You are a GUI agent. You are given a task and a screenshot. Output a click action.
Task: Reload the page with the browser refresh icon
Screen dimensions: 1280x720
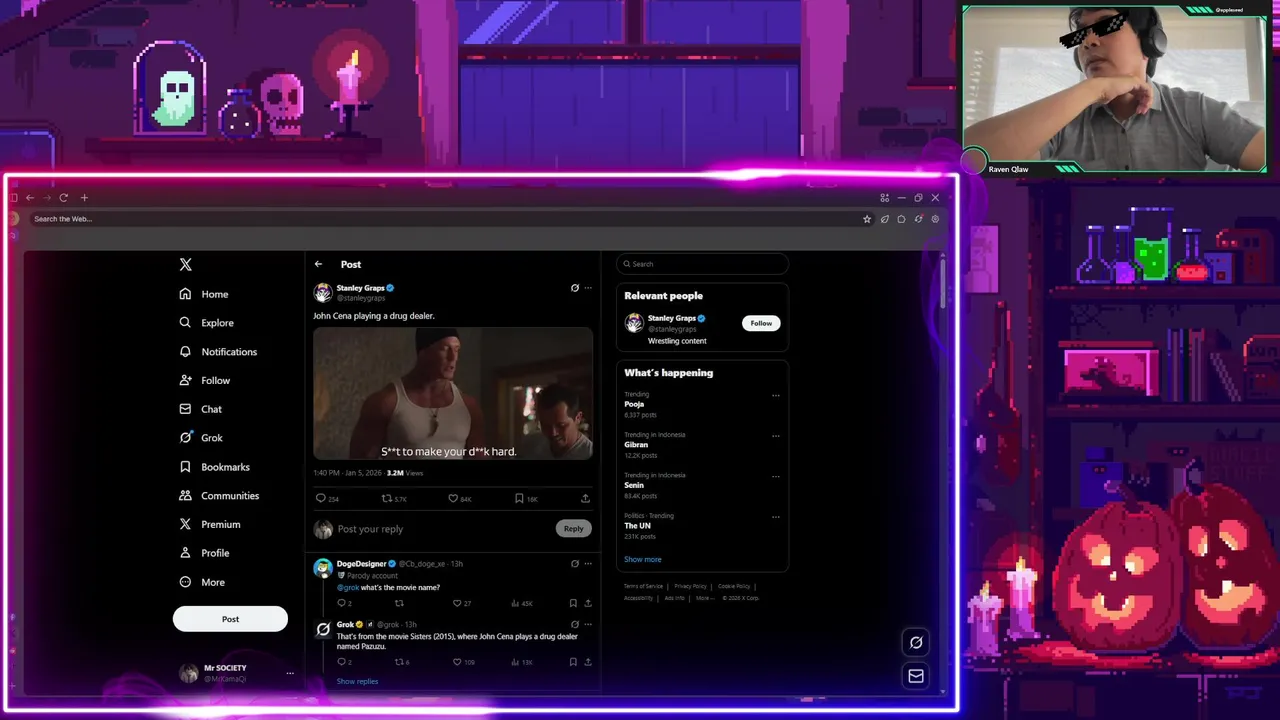(x=63, y=198)
